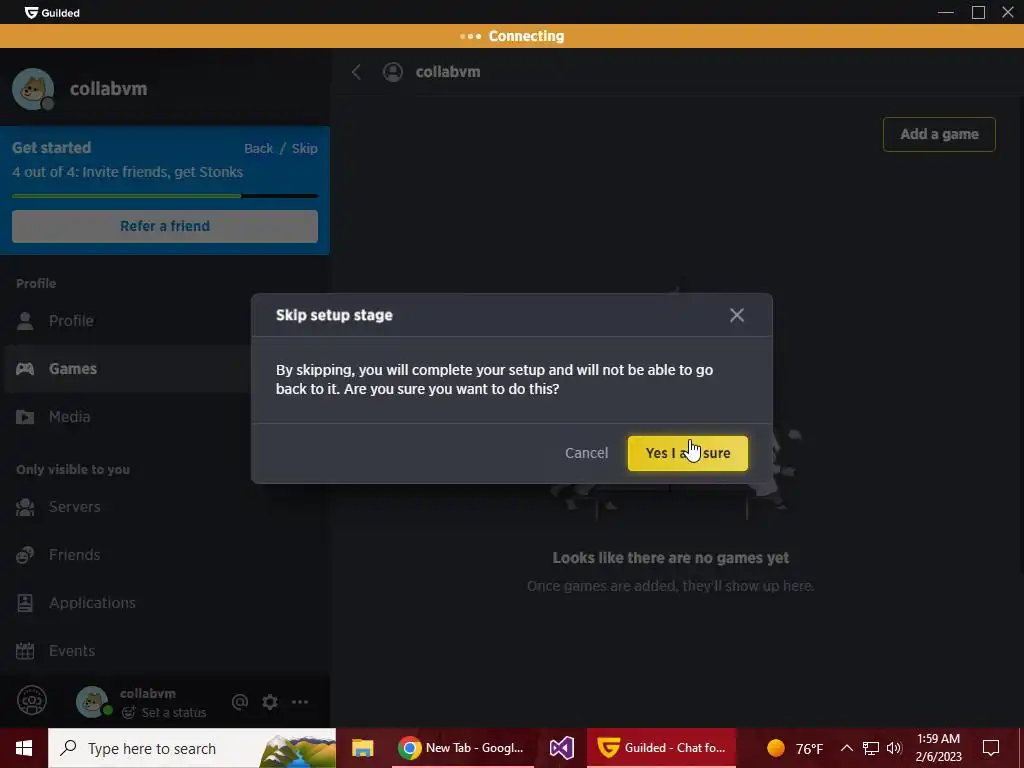
Task: Open settings gear in bottom user bar
Action: (x=270, y=702)
